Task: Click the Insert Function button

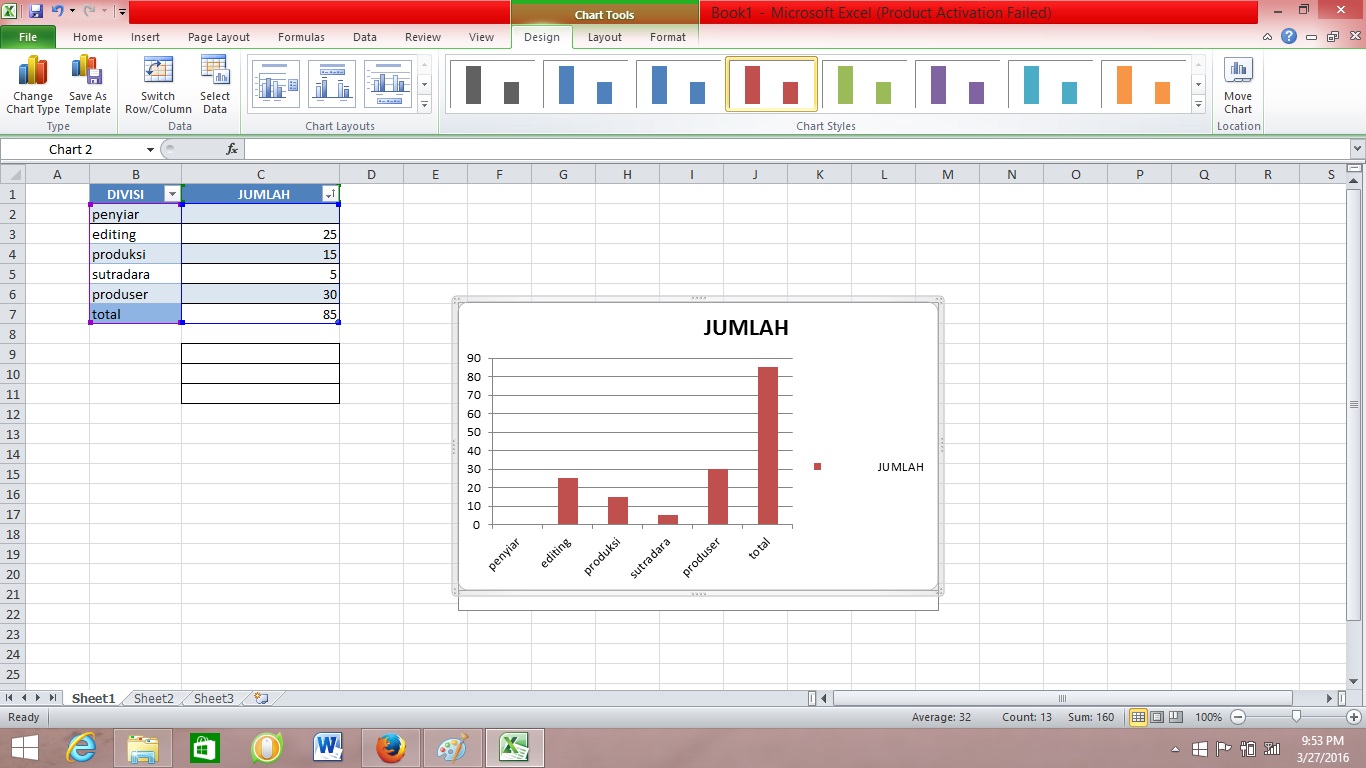Action: [232, 148]
